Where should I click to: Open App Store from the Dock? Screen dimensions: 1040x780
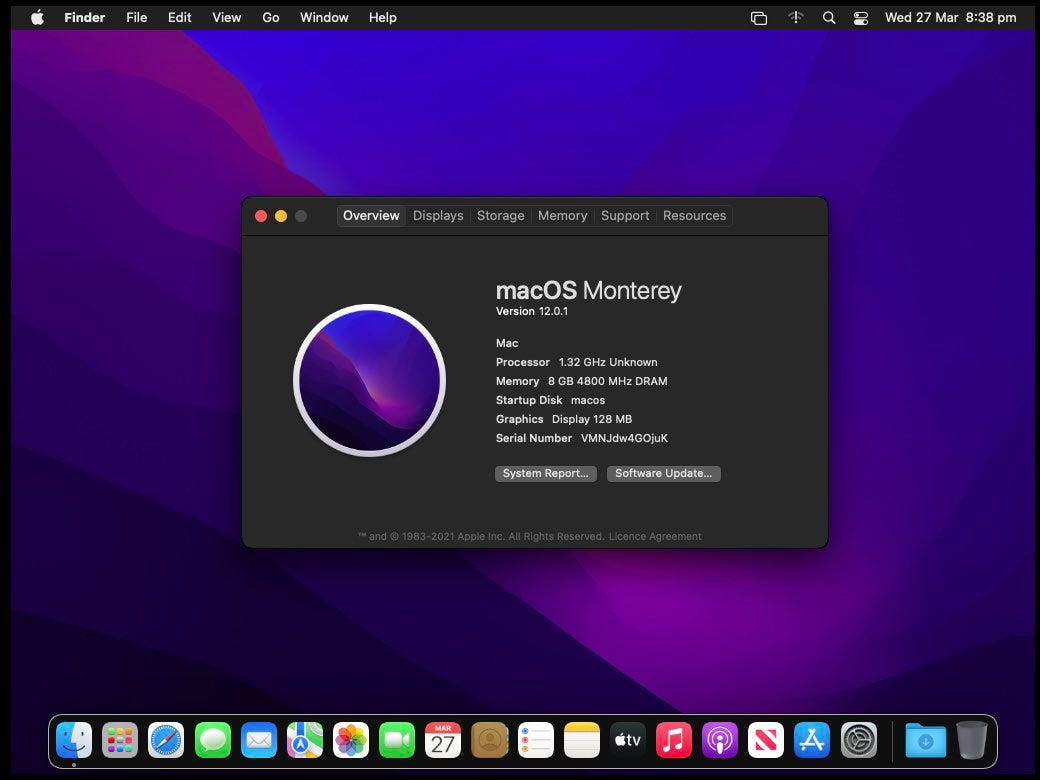(812, 740)
